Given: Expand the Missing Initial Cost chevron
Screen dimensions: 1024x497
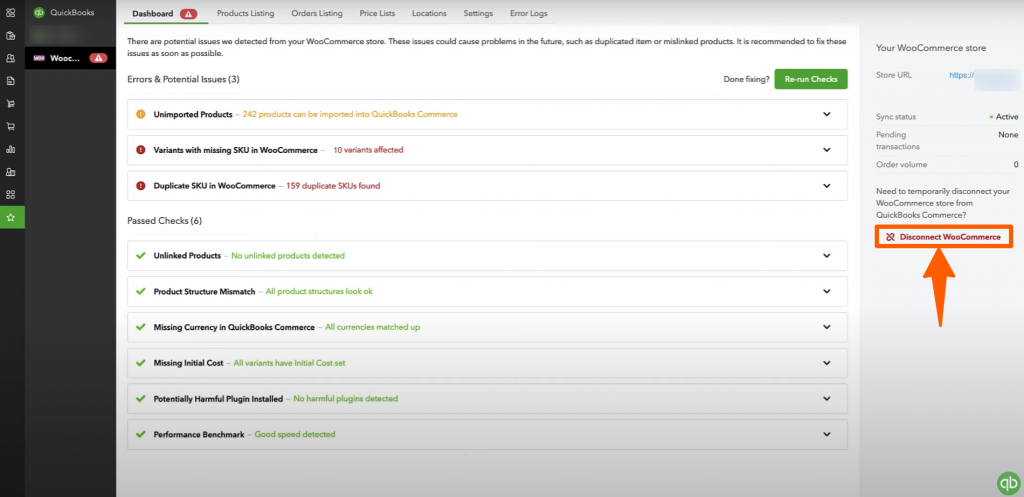Looking at the screenshot, I should coord(827,362).
